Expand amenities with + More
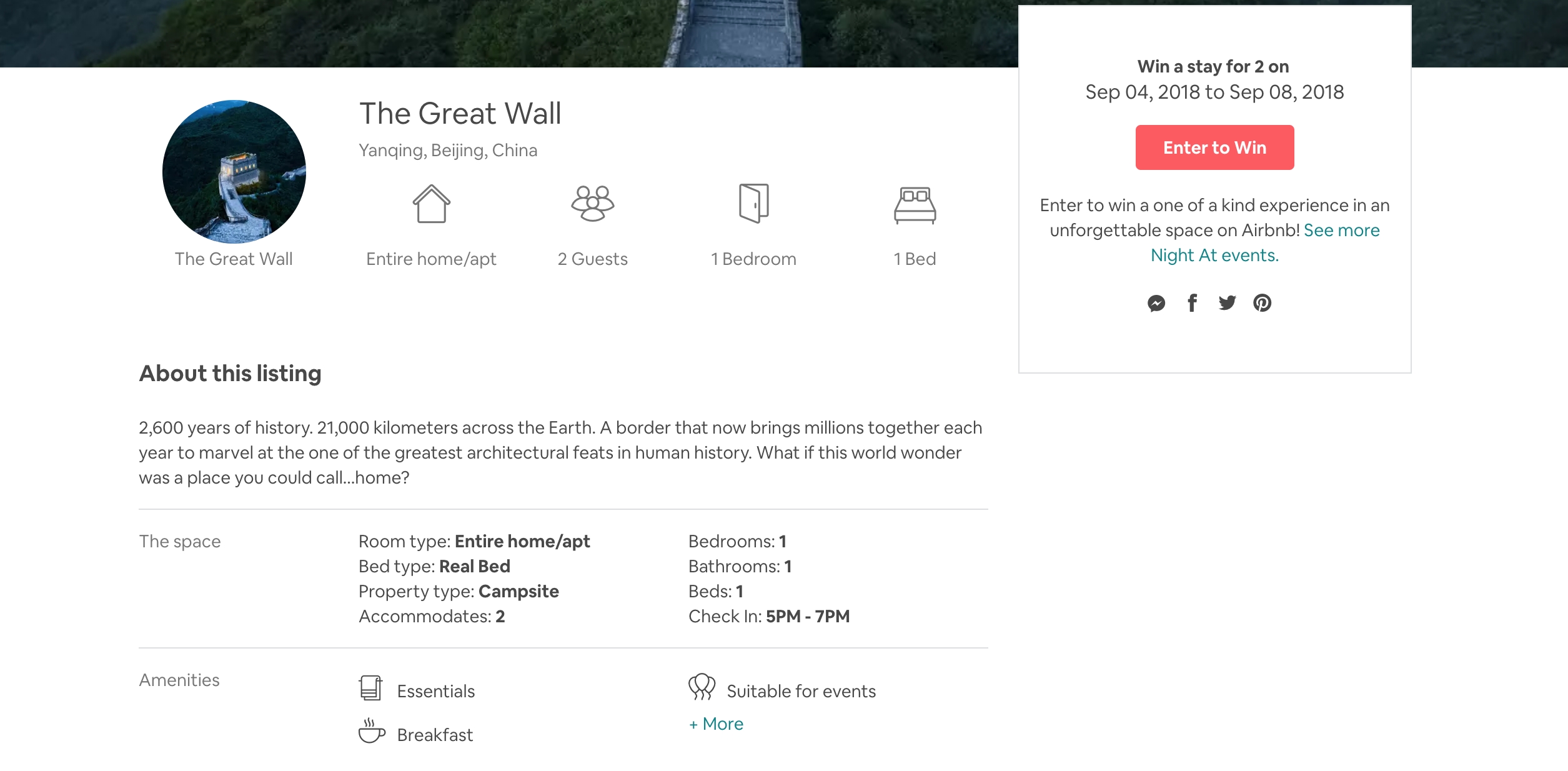Screen dimensions: 1568x771 pyautogui.click(x=716, y=724)
